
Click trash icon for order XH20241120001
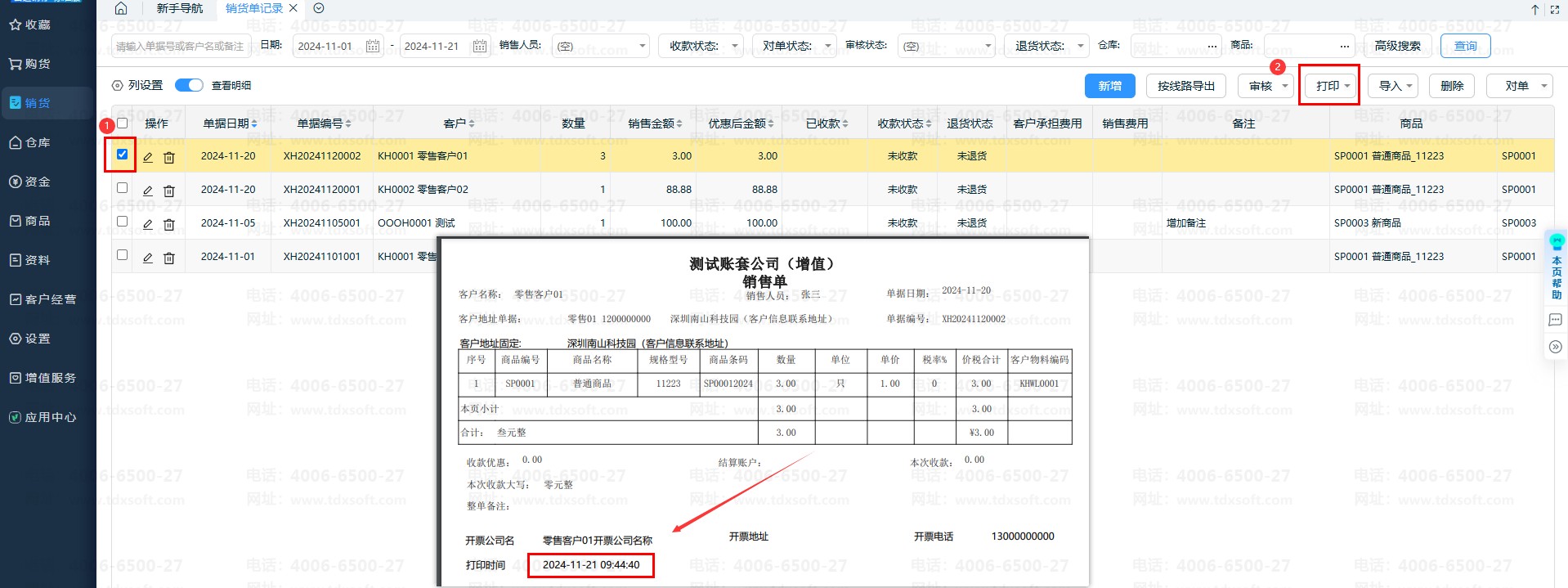[169, 191]
